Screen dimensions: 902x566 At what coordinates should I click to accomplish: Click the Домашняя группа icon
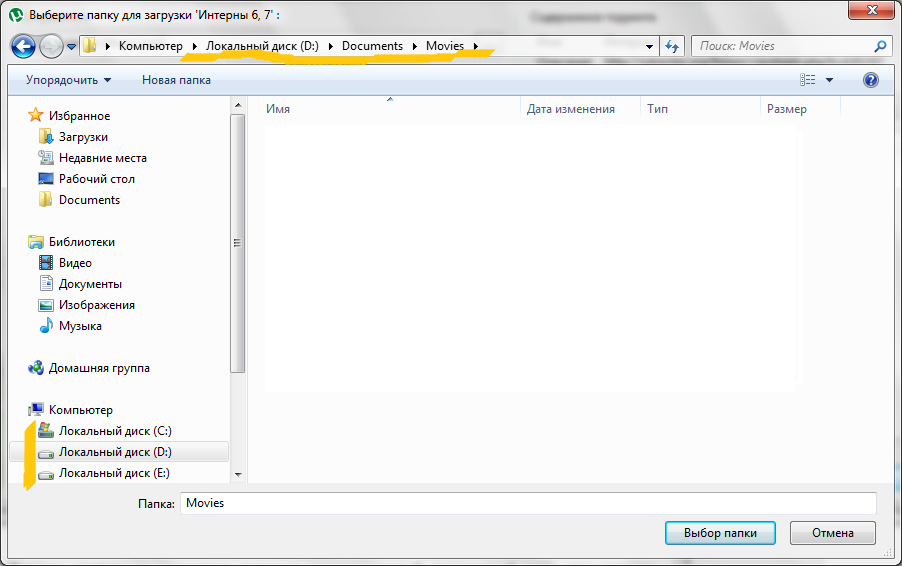pyautogui.click(x=36, y=368)
